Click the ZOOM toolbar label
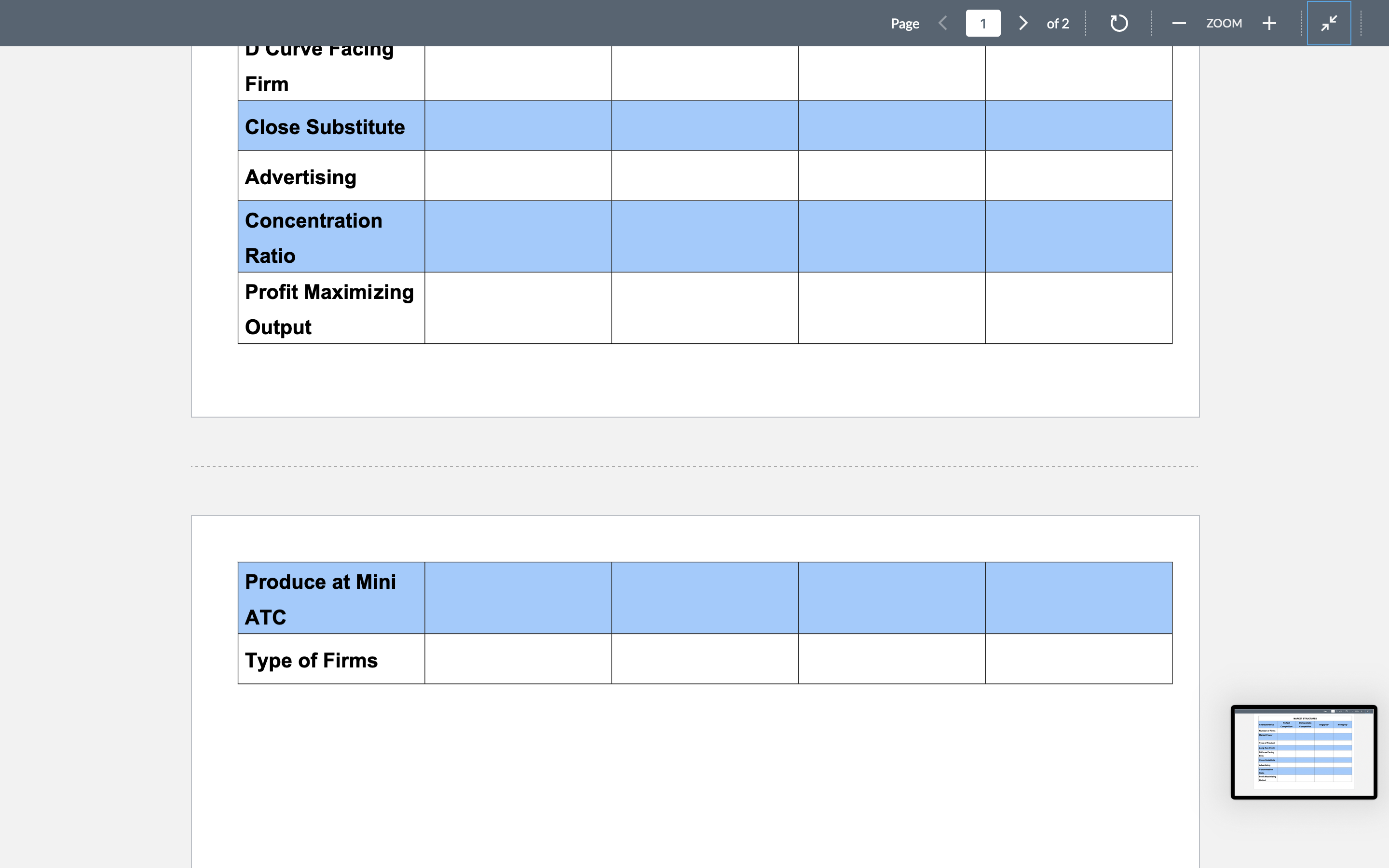Image resolution: width=1389 pixels, height=868 pixels. [1224, 23]
